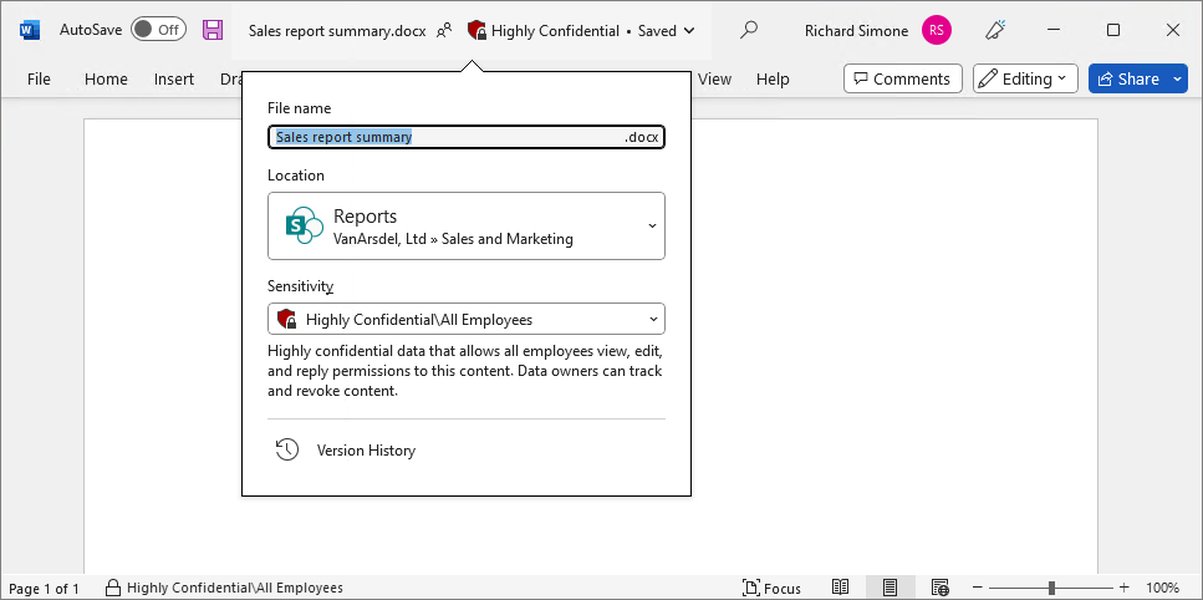
Task: Click the zoom slider handle
Action: pyautogui.click(x=1051, y=588)
